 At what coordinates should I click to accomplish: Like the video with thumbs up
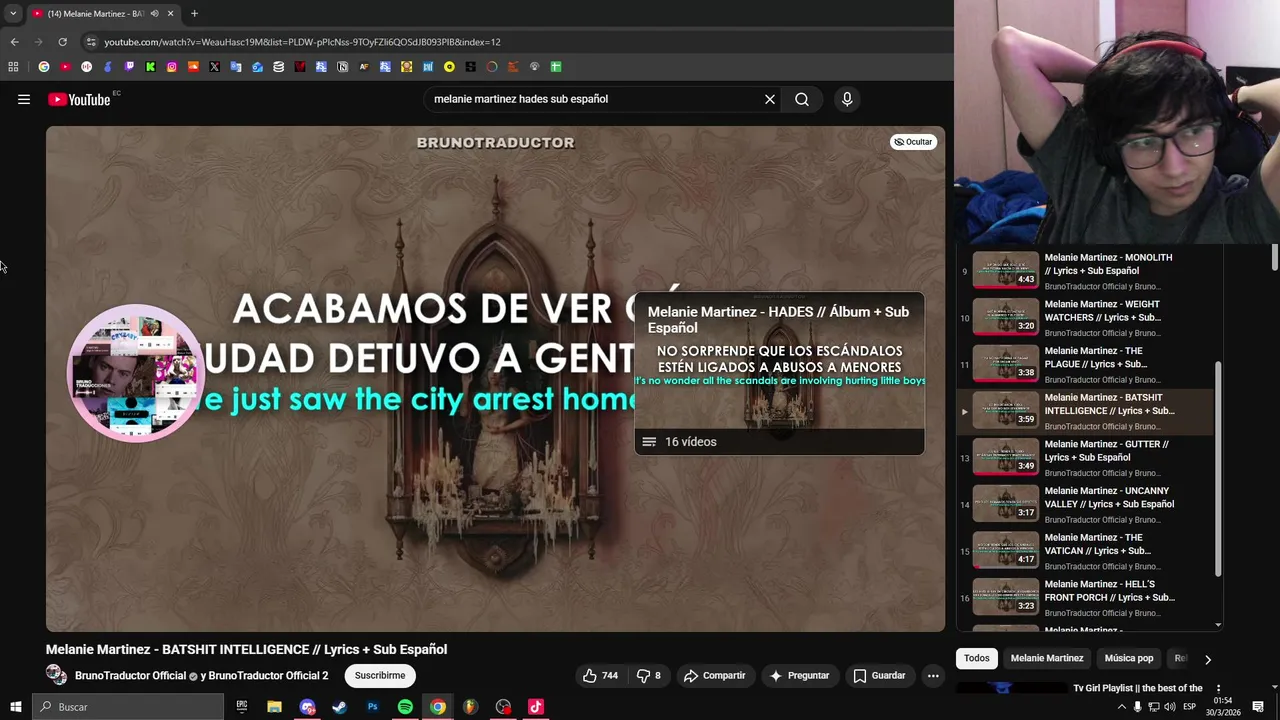pyautogui.click(x=600, y=676)
